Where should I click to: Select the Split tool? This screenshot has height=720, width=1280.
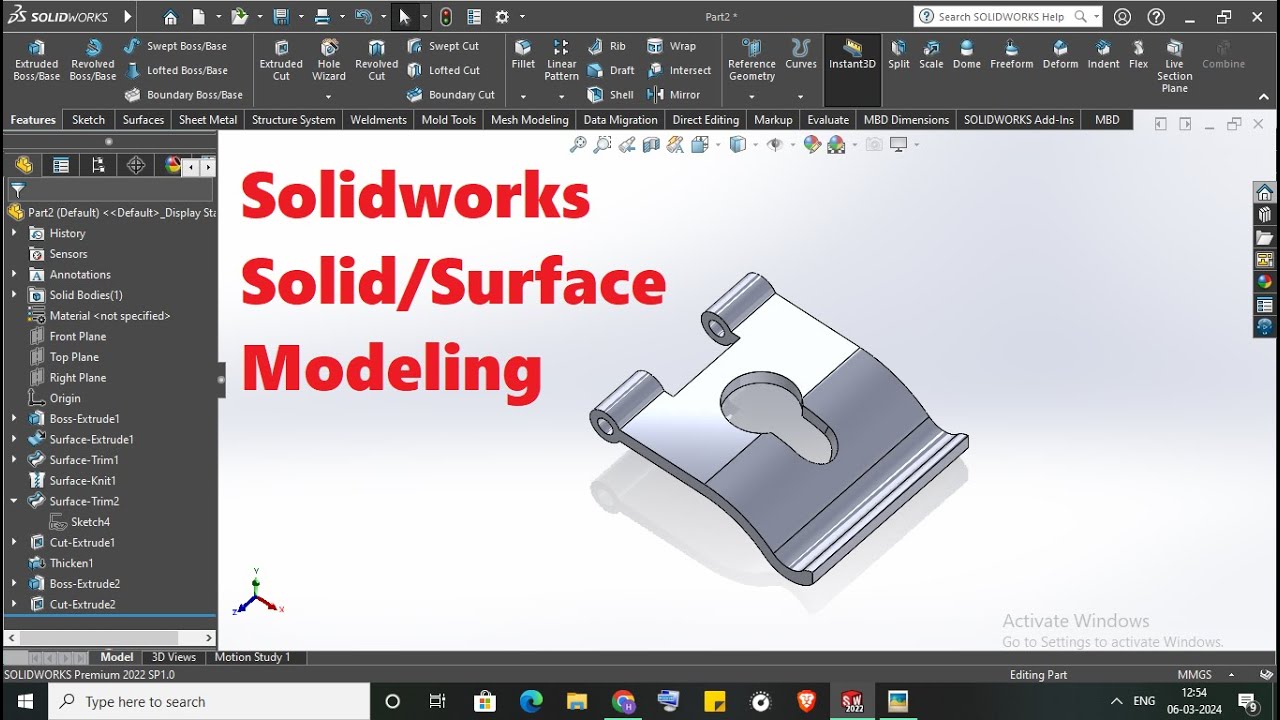pyautogui.click(x=899, y=55)
